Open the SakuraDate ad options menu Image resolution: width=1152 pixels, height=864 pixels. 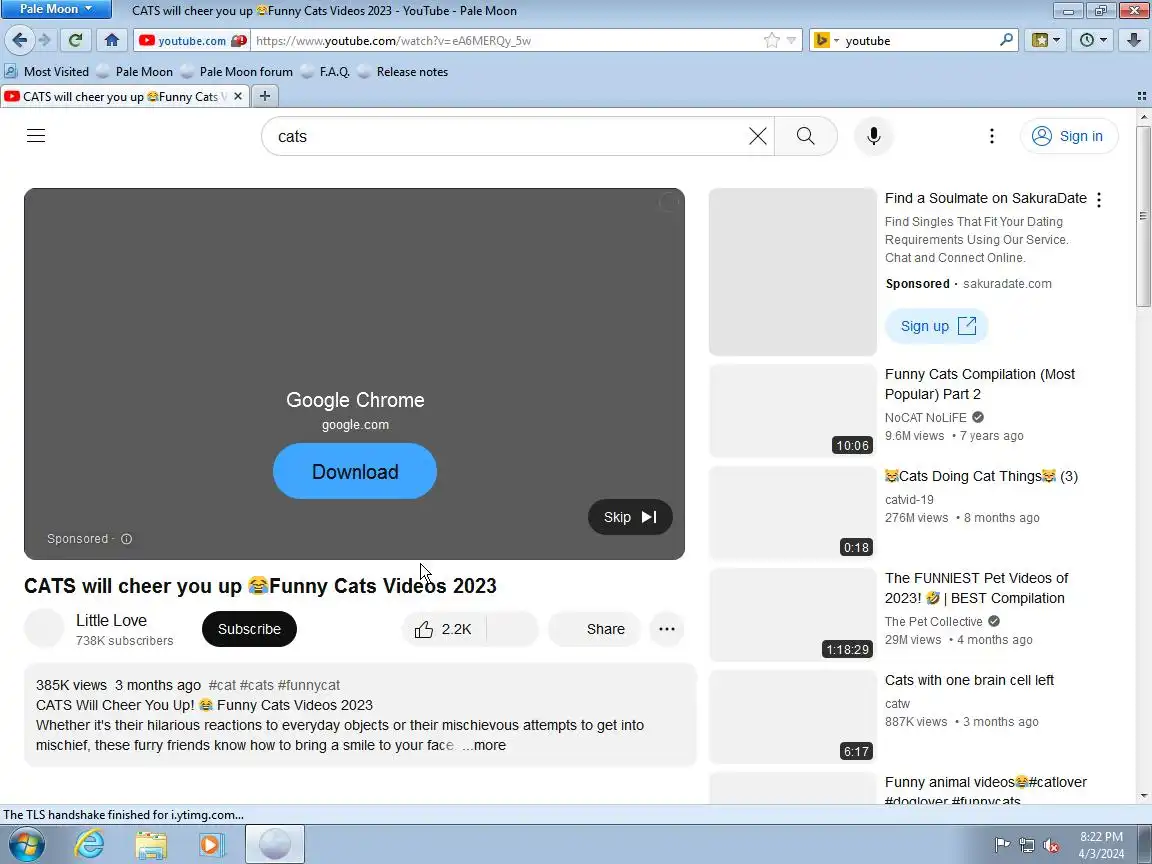(x=1098, y=199)
